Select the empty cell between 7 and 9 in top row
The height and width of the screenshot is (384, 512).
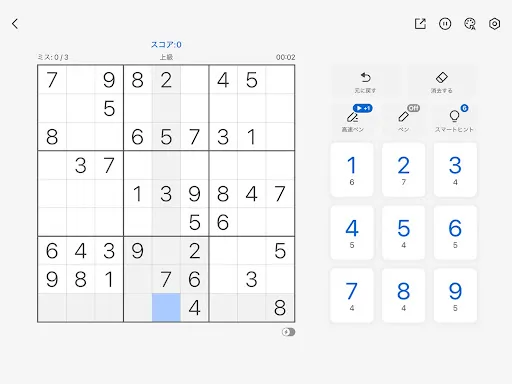click(80, 80)
